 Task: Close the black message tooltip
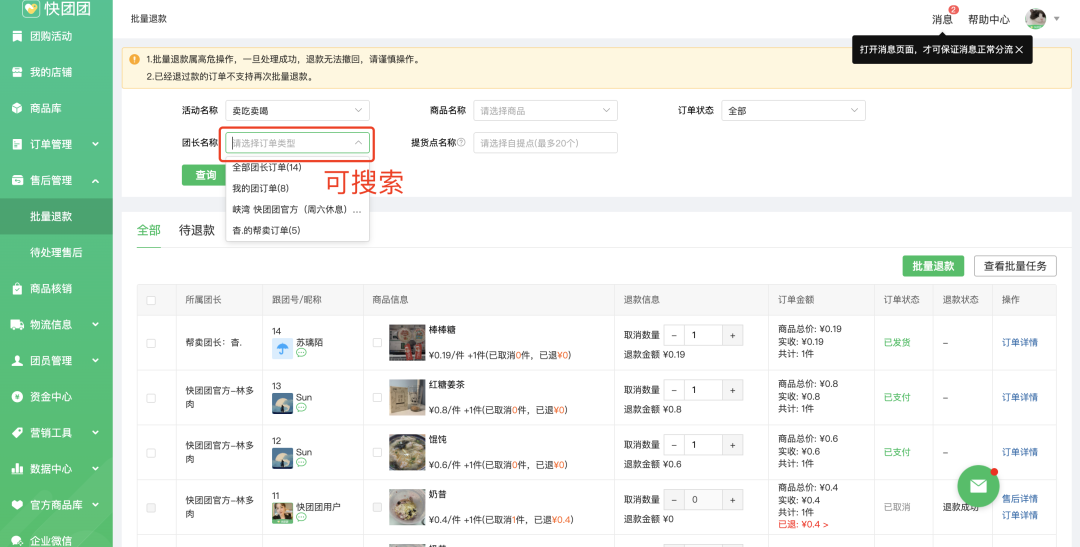tap(1019, 49)
